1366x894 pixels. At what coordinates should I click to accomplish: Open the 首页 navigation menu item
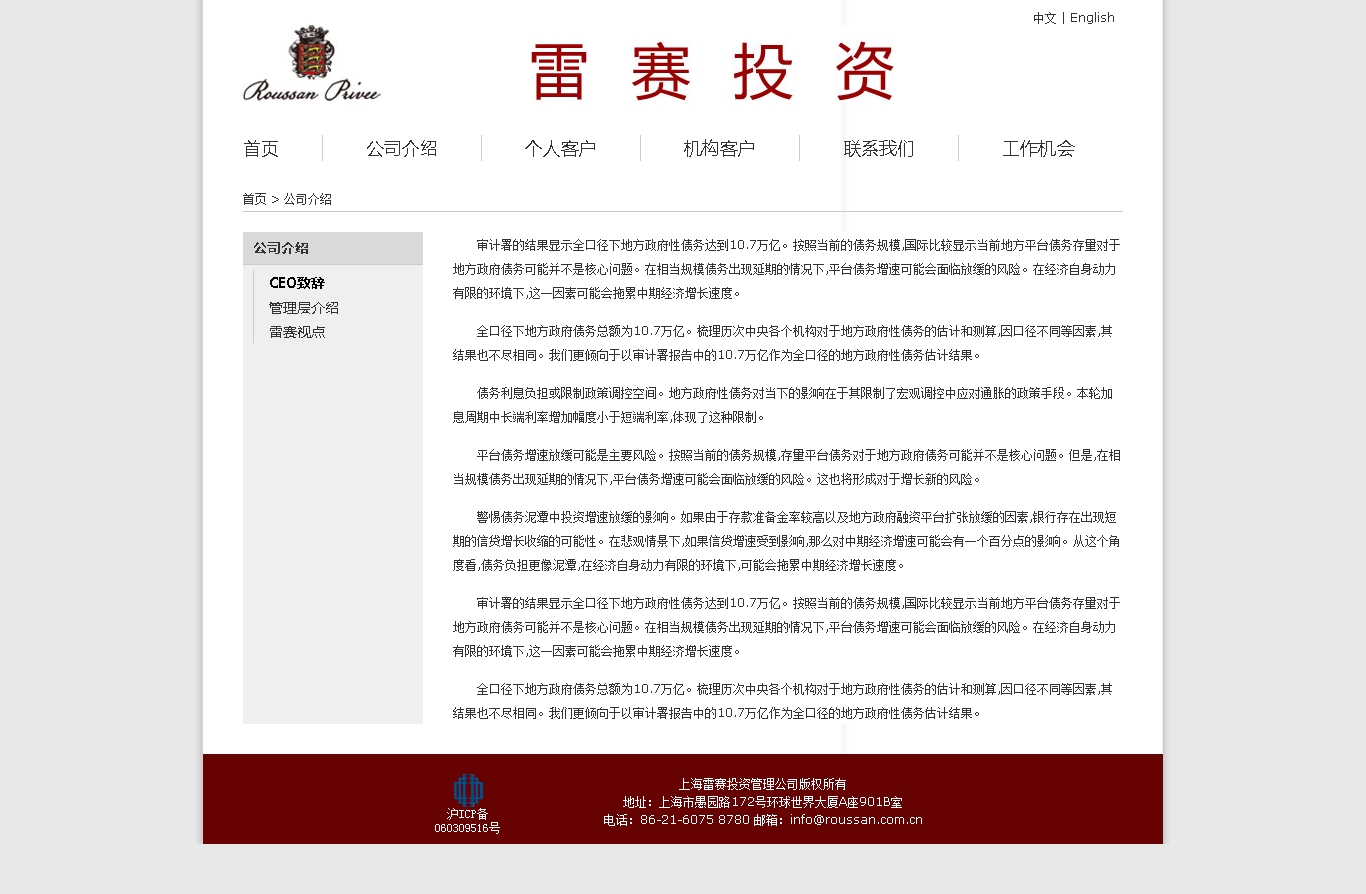(261, 149)
